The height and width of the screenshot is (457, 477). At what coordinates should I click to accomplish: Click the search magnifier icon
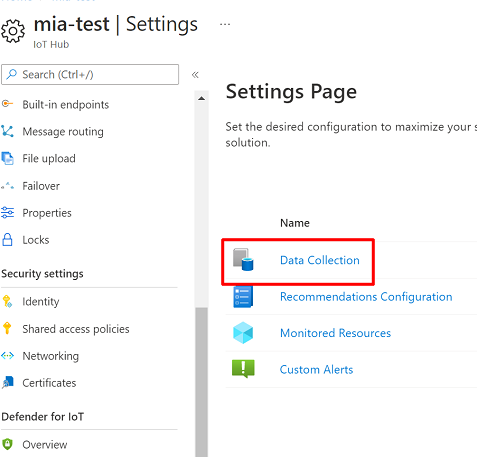coord(12,74)
